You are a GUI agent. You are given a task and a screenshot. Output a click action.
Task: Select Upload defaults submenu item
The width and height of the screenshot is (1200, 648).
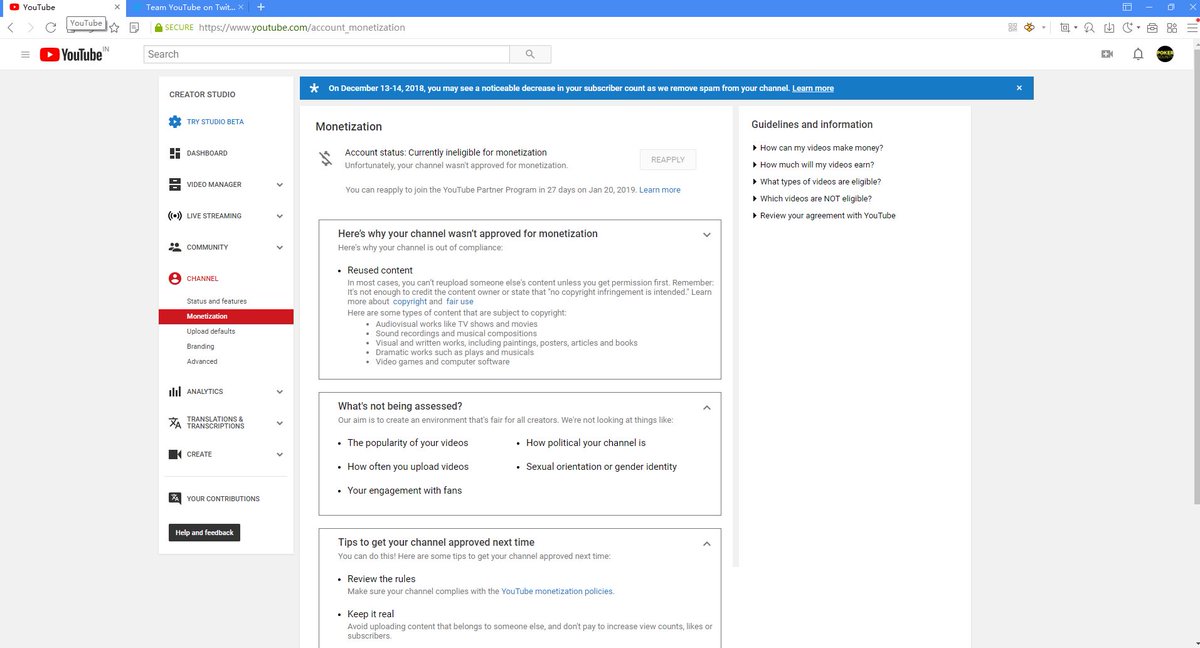pos(211,331)
